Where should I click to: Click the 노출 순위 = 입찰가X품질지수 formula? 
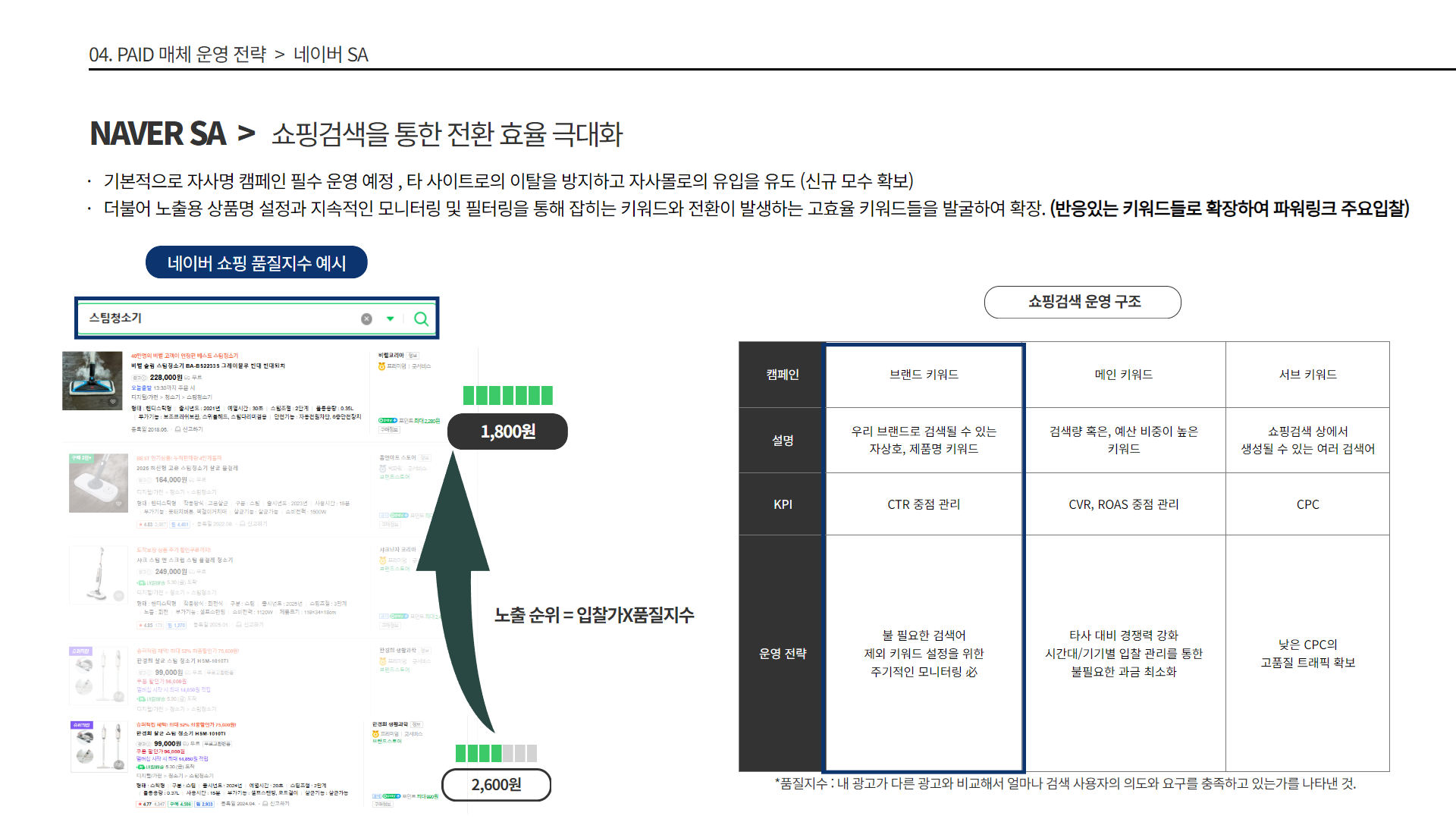tap(594, 615)
